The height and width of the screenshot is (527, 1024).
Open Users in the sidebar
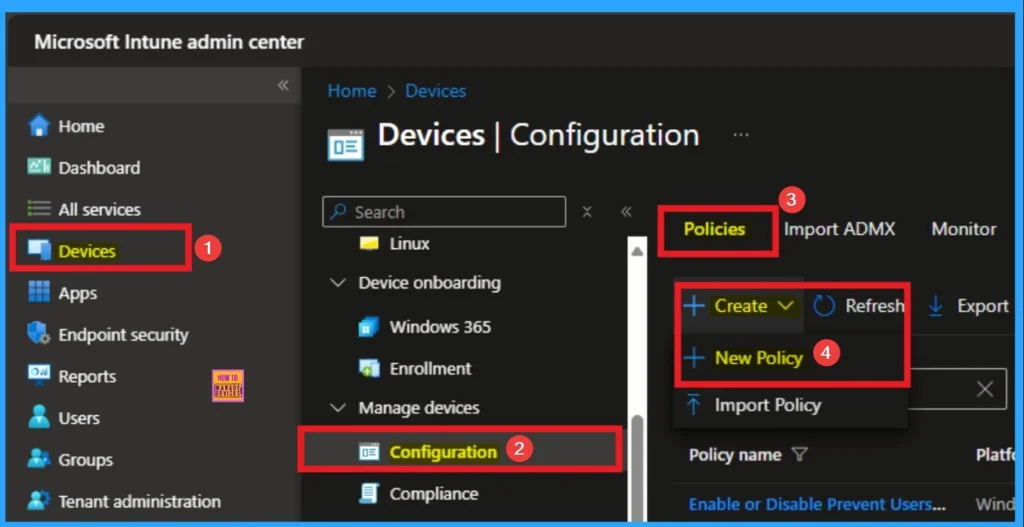click(x=79, y=418)
